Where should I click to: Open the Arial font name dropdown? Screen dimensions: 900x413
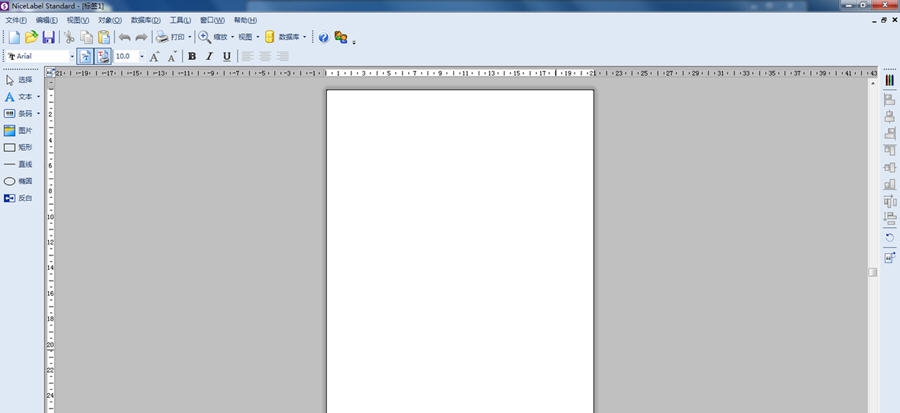click(x=72, y=56)
